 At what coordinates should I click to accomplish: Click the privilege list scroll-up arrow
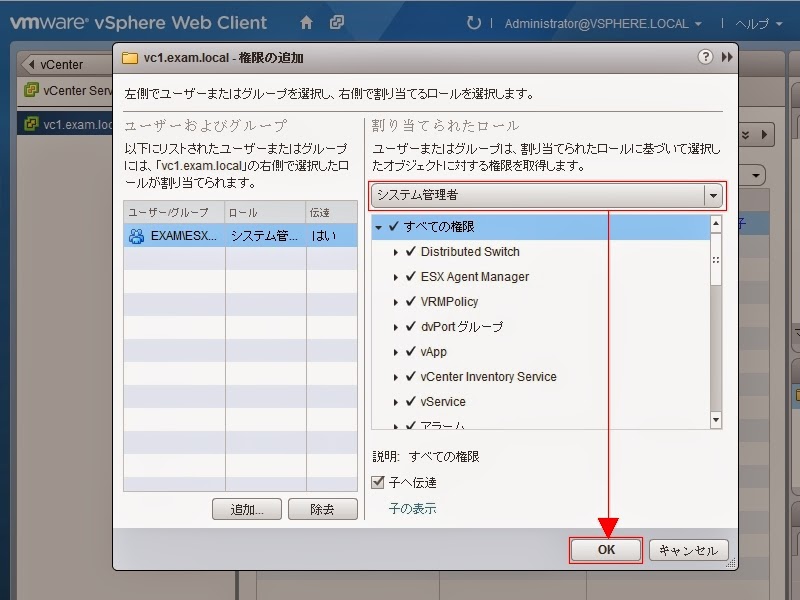(715, 223)
